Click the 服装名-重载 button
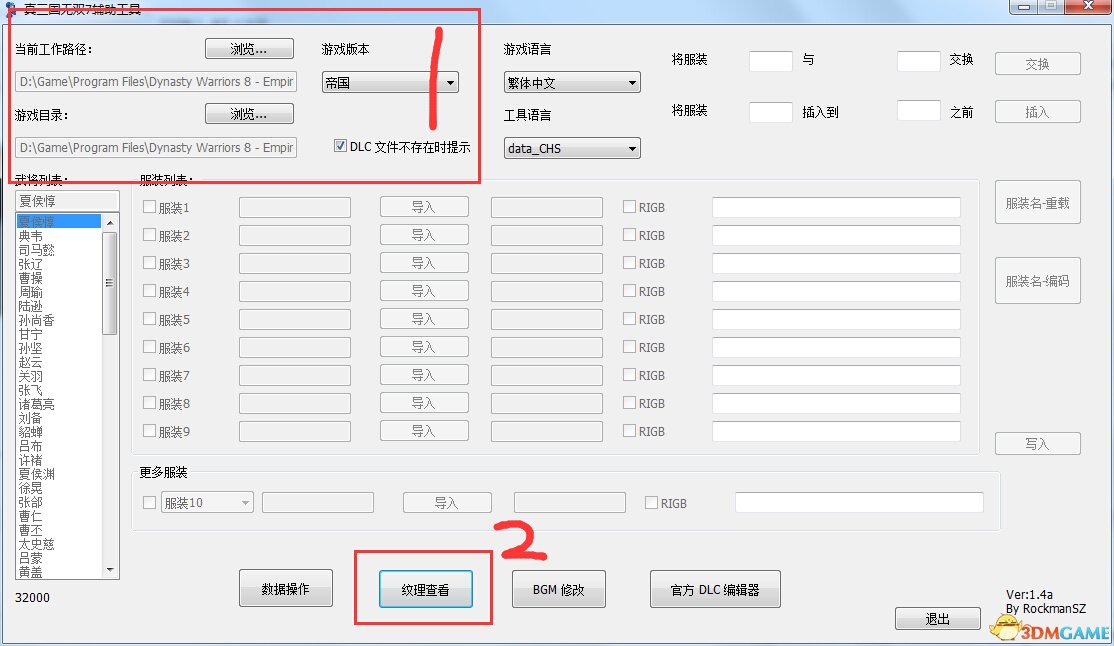 (1037, 203)
